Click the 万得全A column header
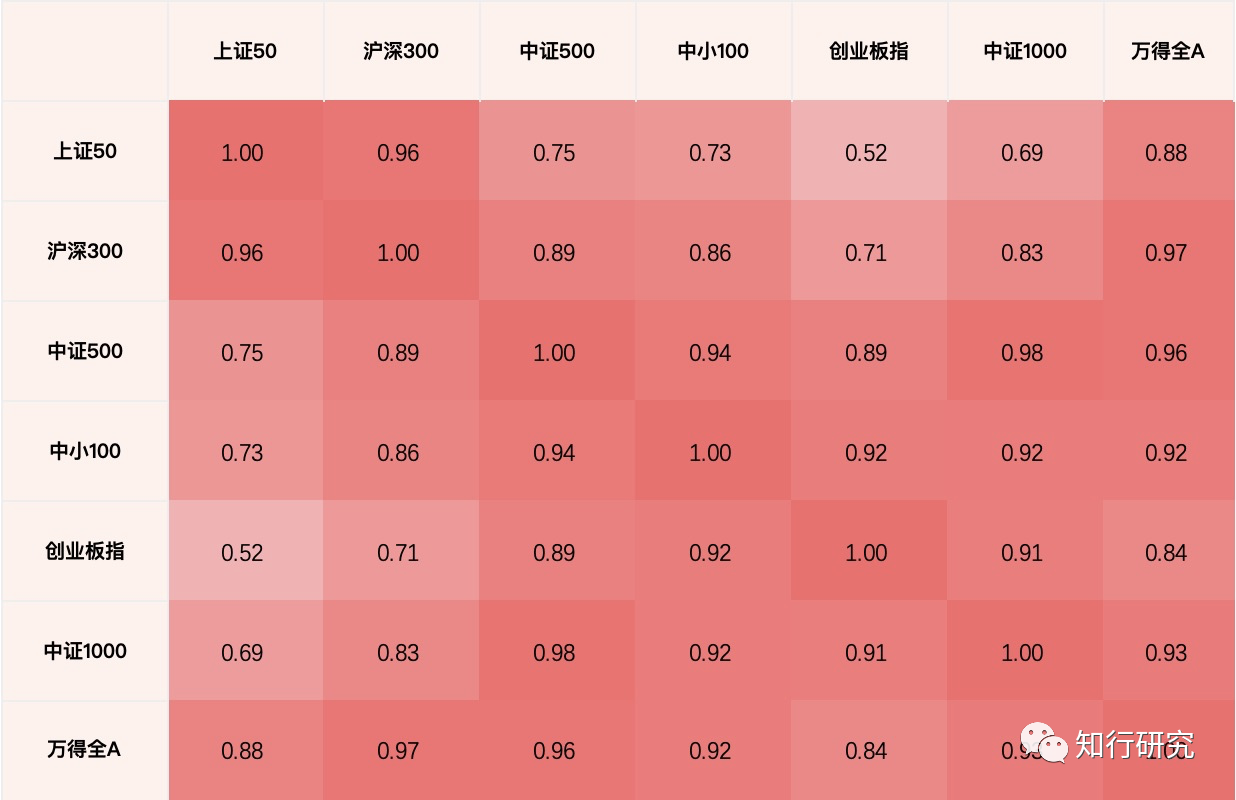 pos(1168,51)
